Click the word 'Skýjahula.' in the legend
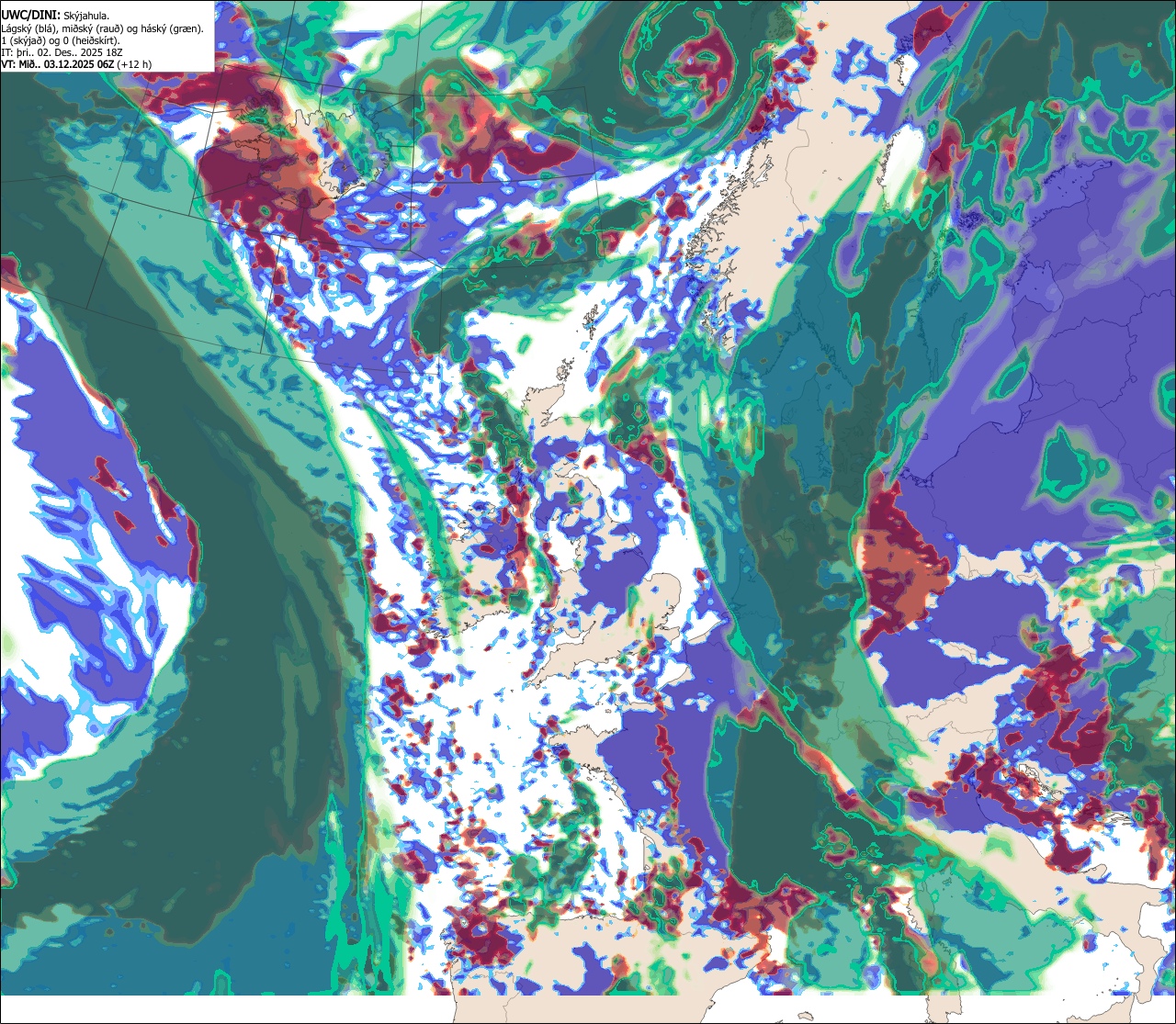This screenshot has width=1176, height=1024. click(x=86, y=17)
